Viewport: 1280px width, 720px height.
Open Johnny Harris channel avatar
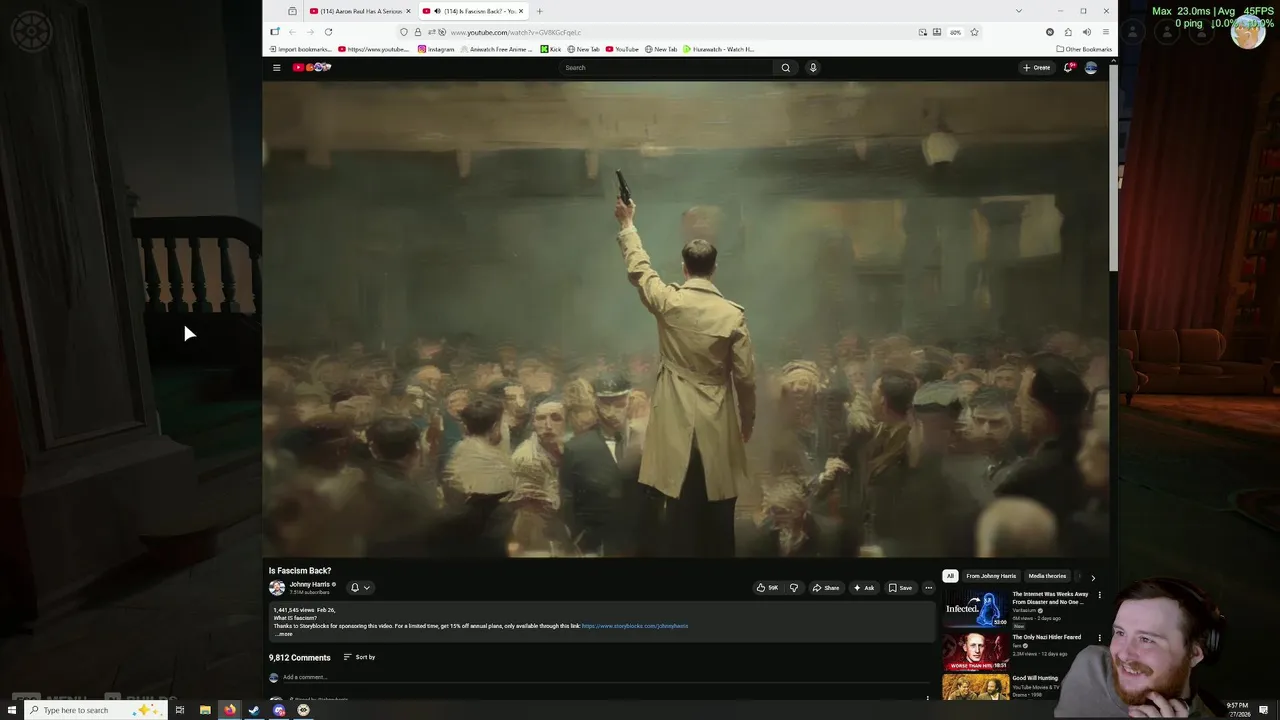click(277, 588)
